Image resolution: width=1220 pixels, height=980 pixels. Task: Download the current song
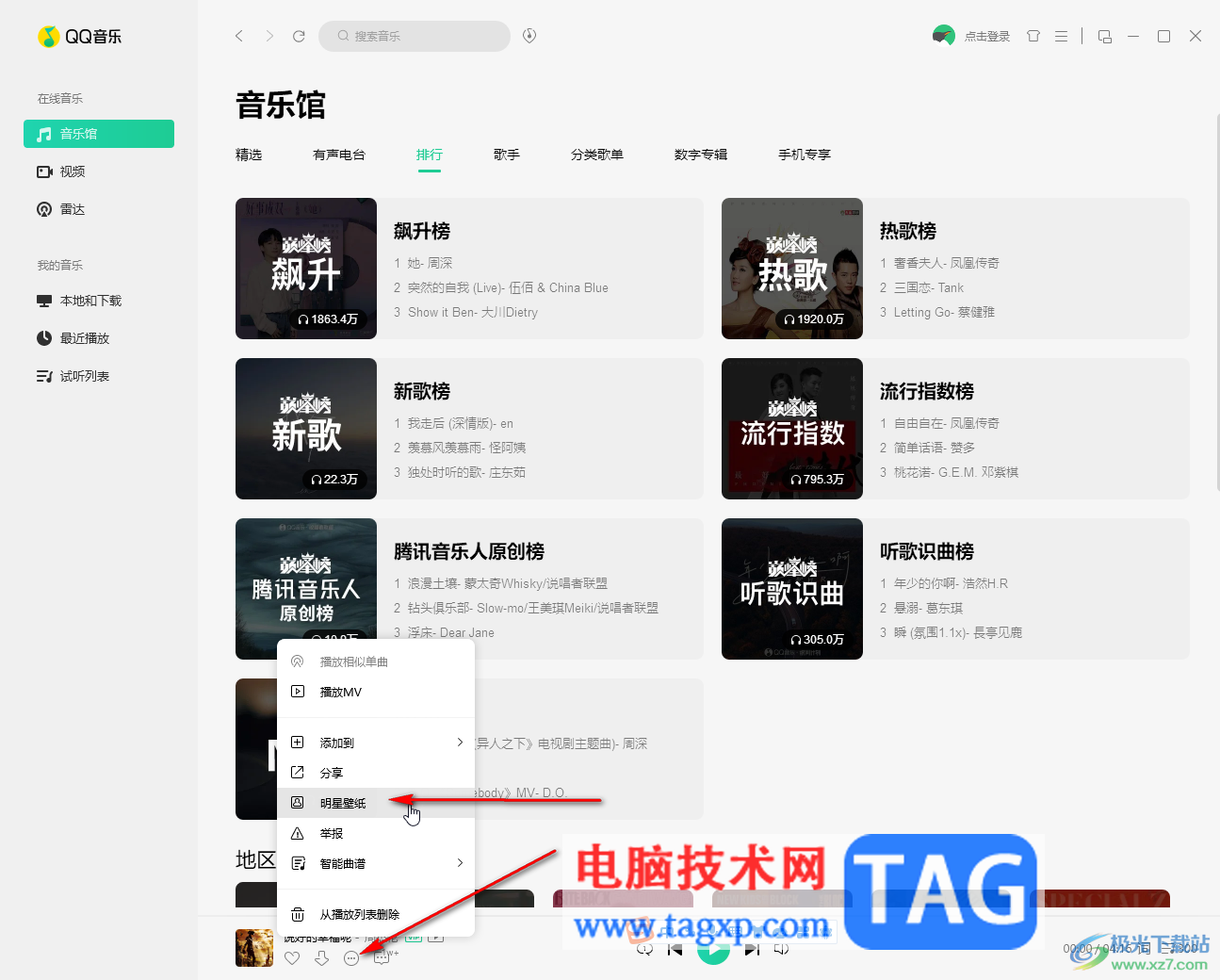pos(322,958)
